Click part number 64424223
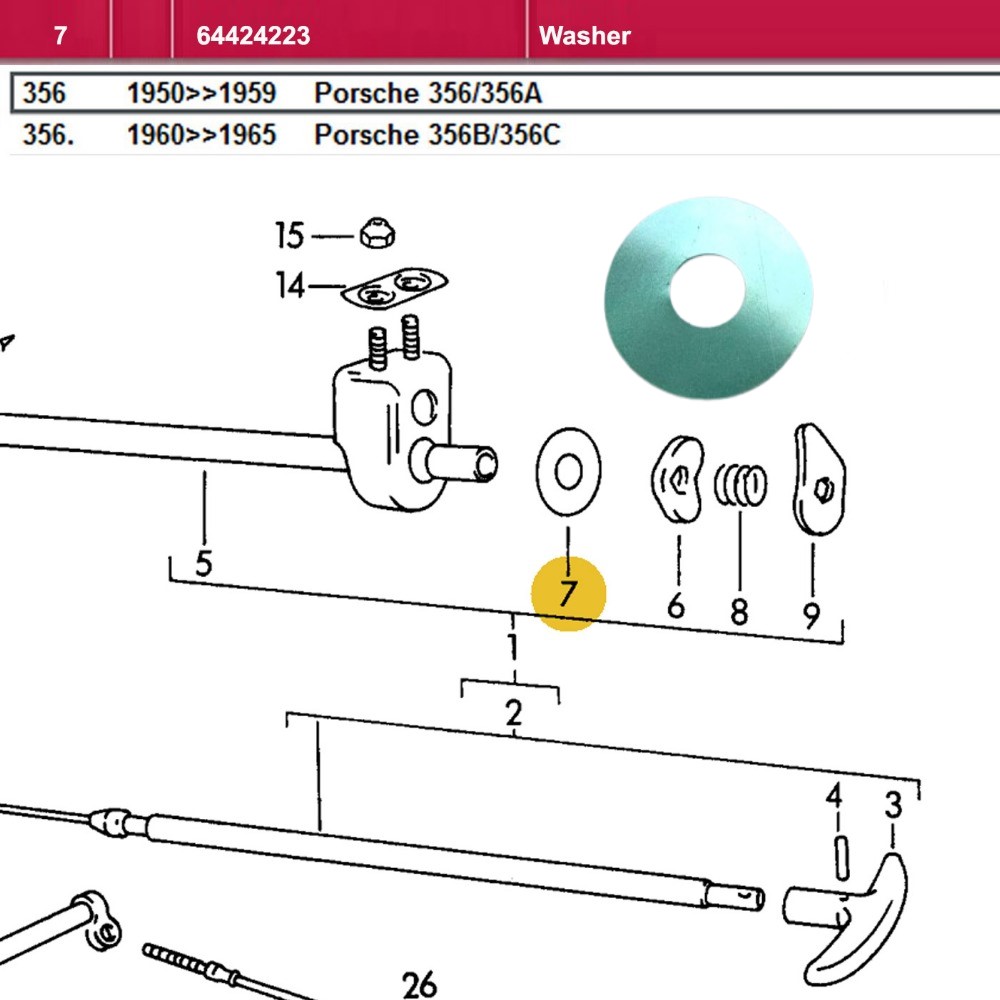 click(x=253, y=36)
